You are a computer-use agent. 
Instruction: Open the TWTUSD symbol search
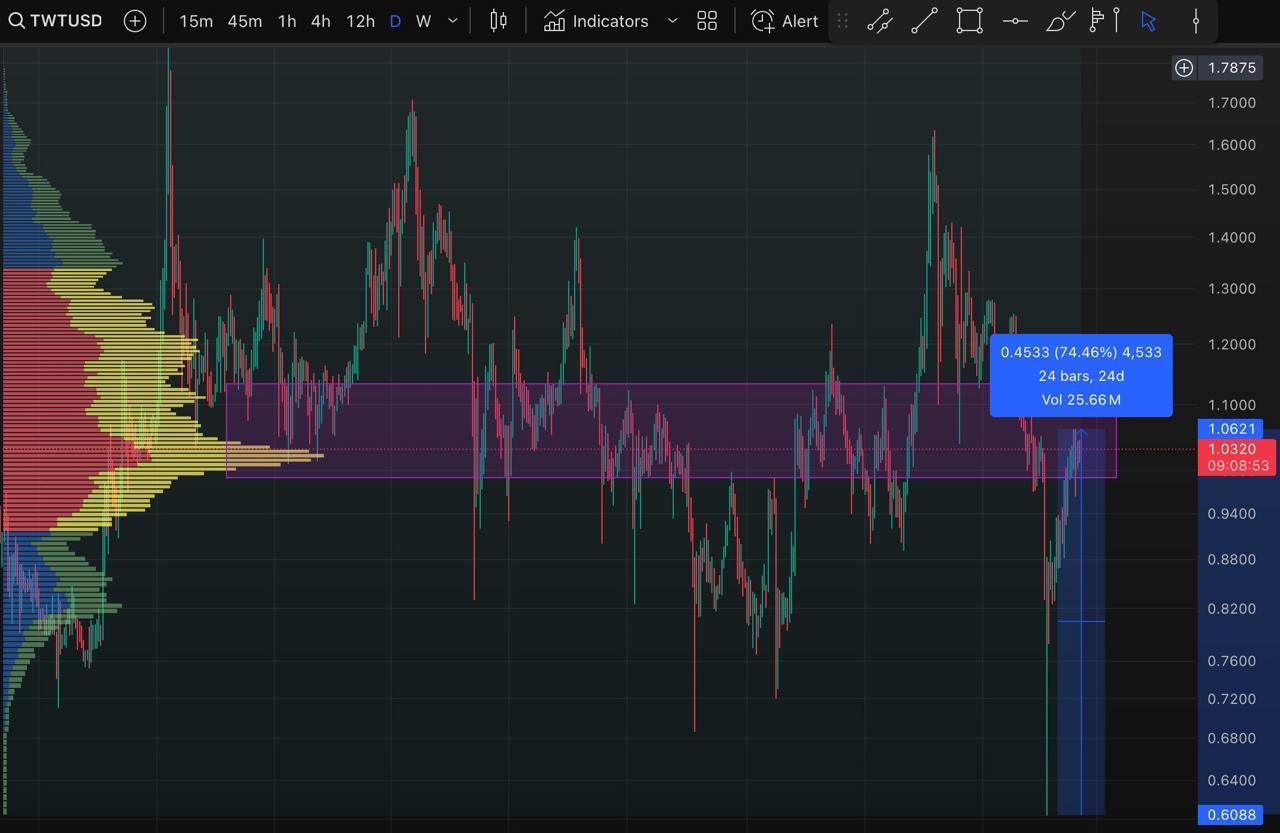pyautogui.click(x=55, y=20)
